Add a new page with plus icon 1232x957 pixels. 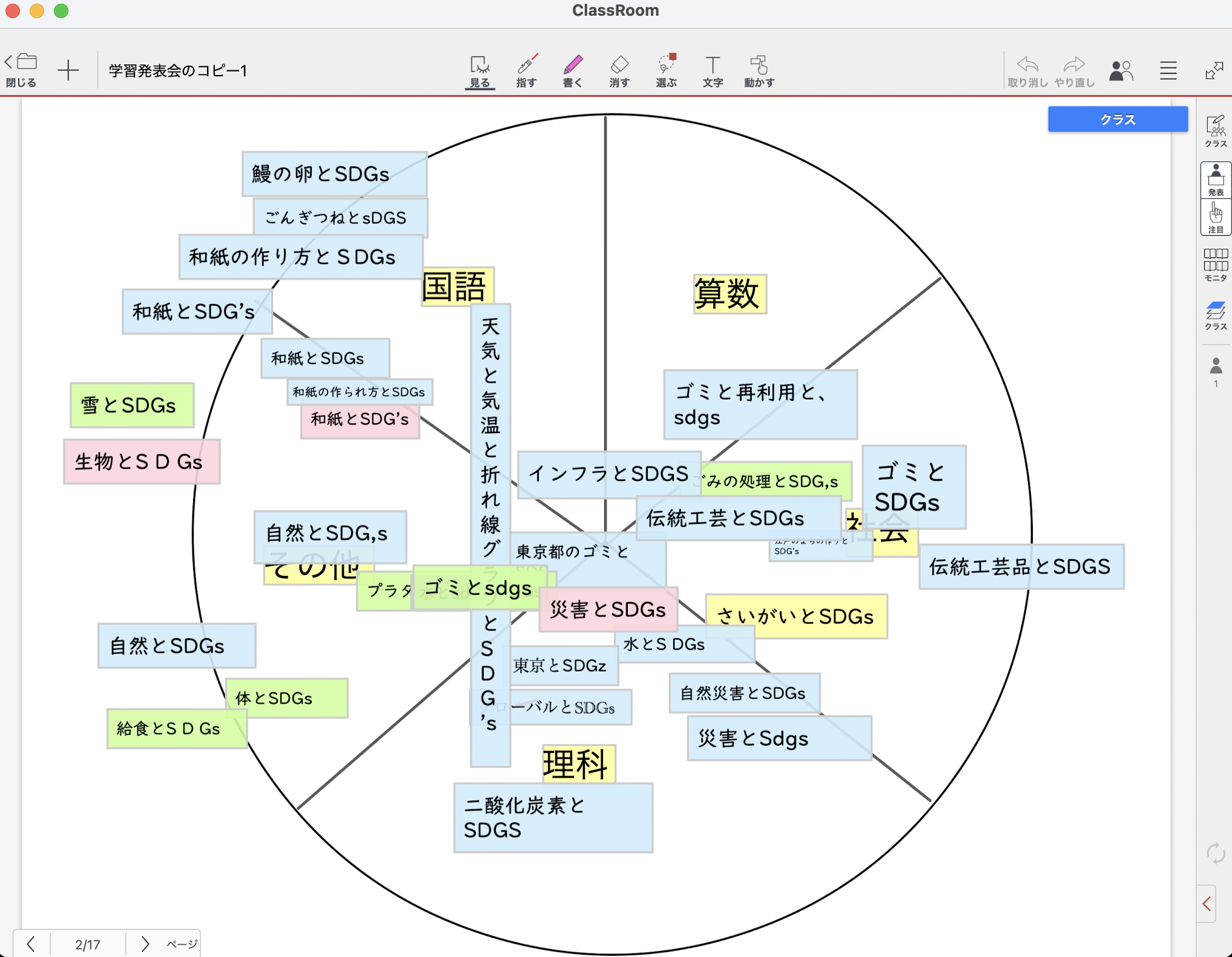[x=68, y=71]
